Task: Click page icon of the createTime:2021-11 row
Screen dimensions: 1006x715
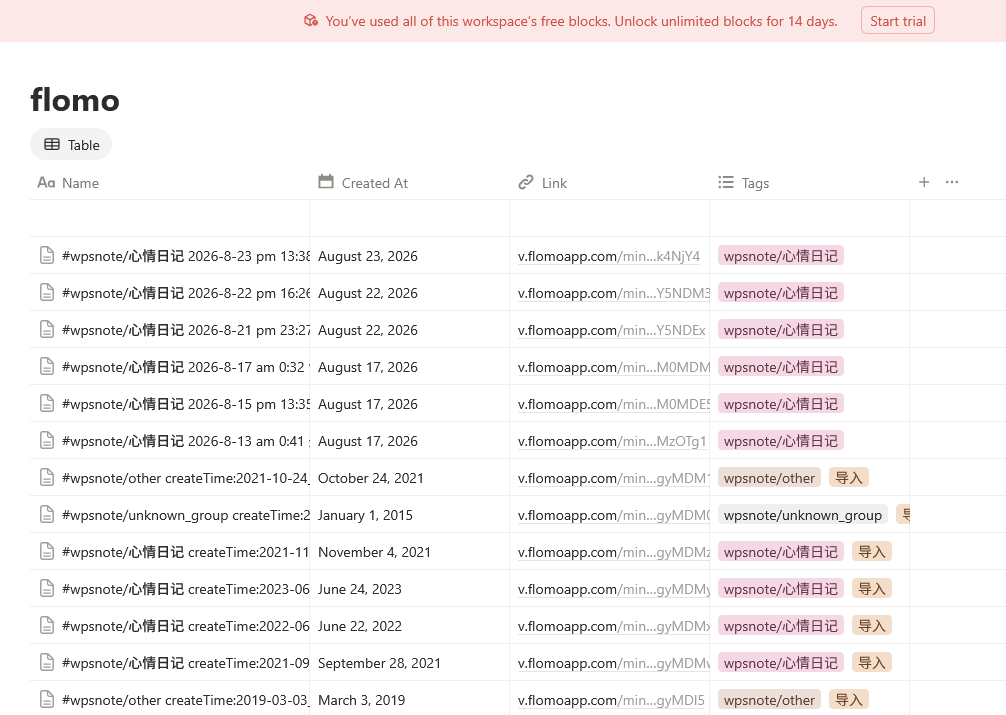Action: 47,552
